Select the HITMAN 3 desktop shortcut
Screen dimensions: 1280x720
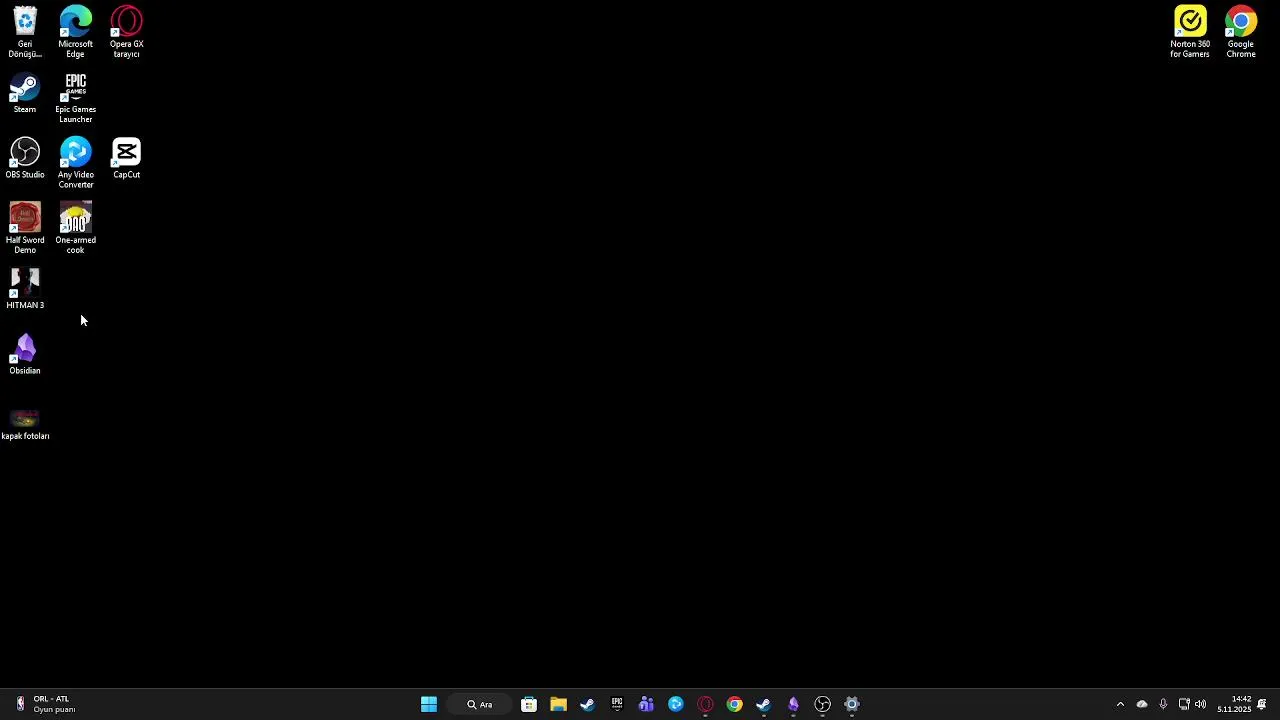(25, 289)
